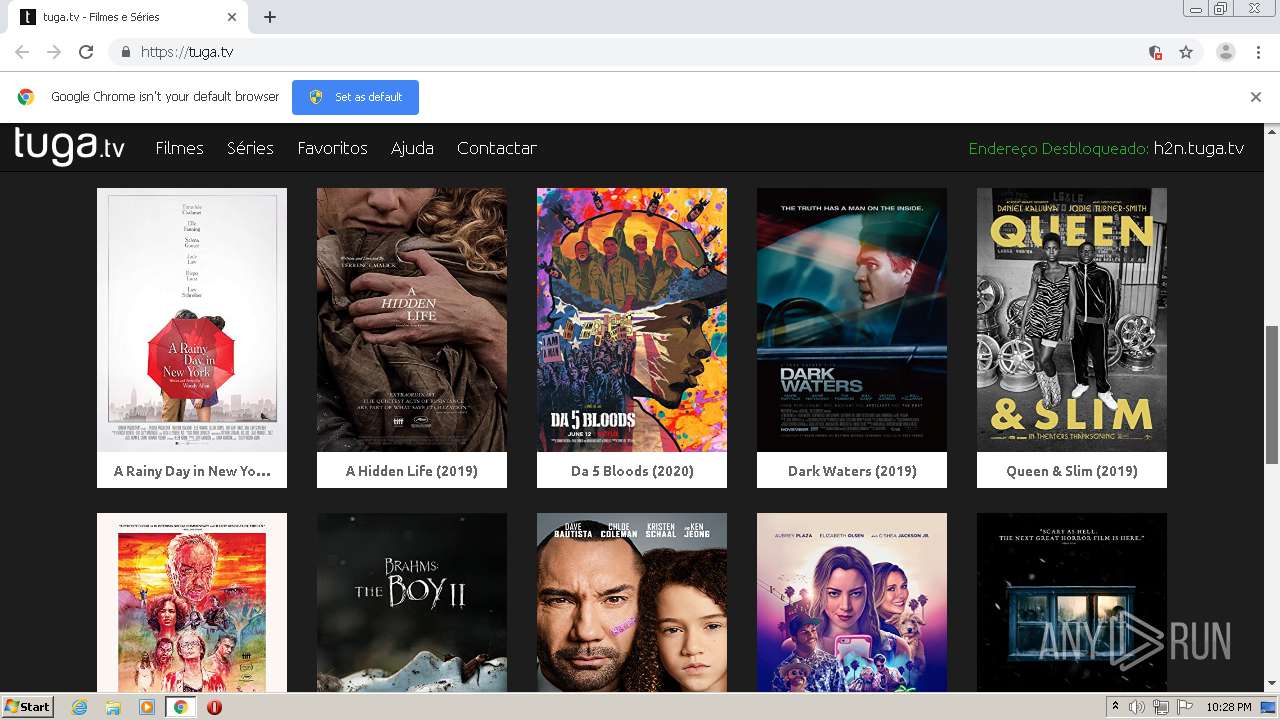
Task: Click the blocked content shield icon in address bar
Action: pos(1155,52)
